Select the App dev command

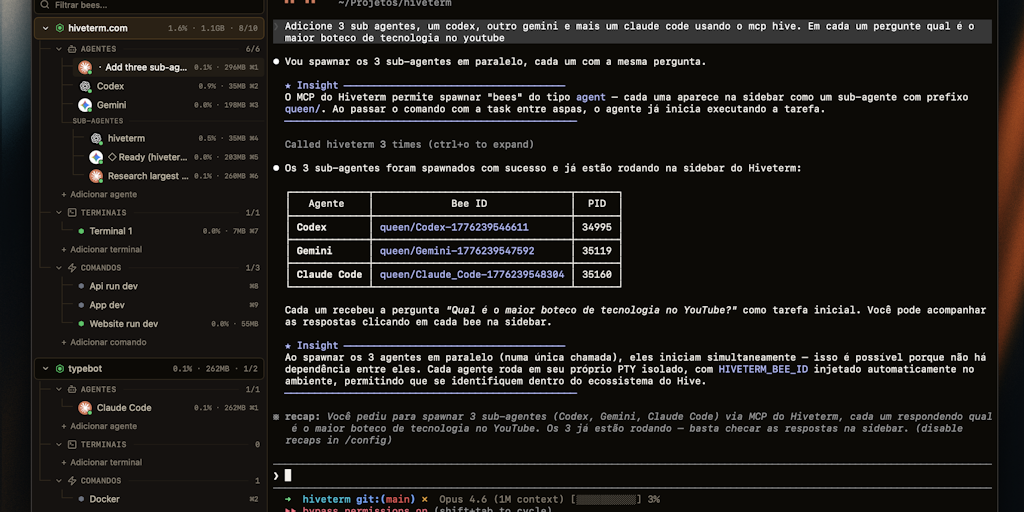pos(168,305)
